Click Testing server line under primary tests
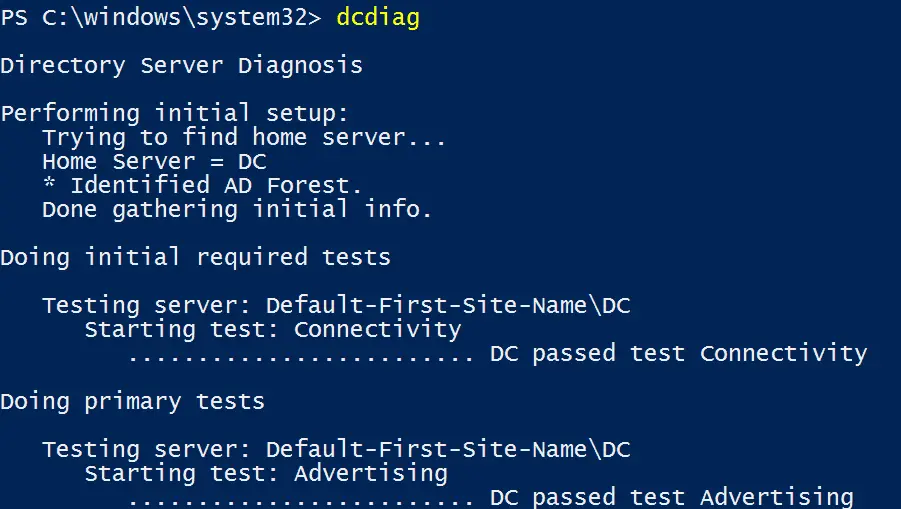901x509 pixels. [336, 449]
